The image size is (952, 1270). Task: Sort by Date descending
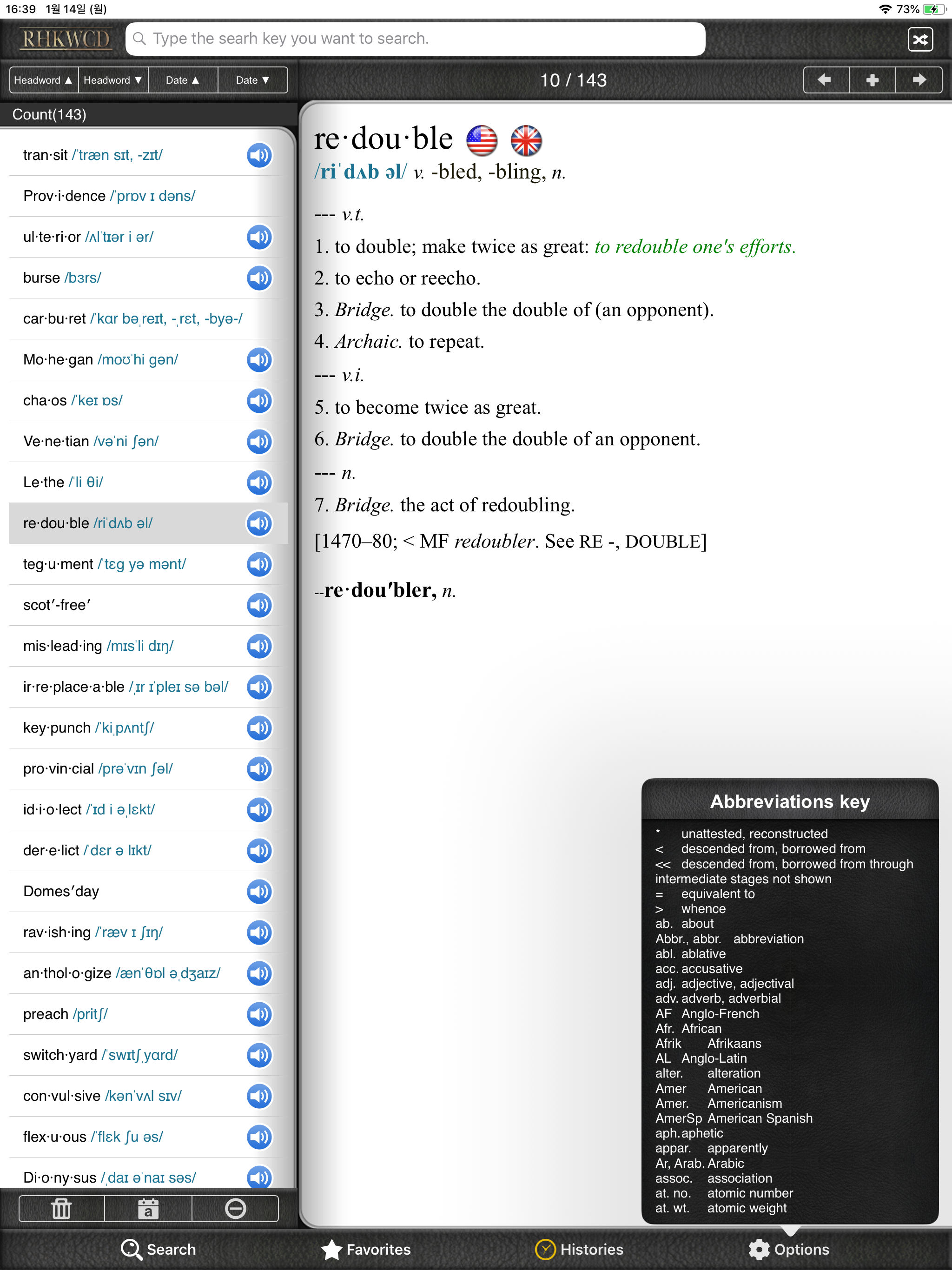pos(252,80)
